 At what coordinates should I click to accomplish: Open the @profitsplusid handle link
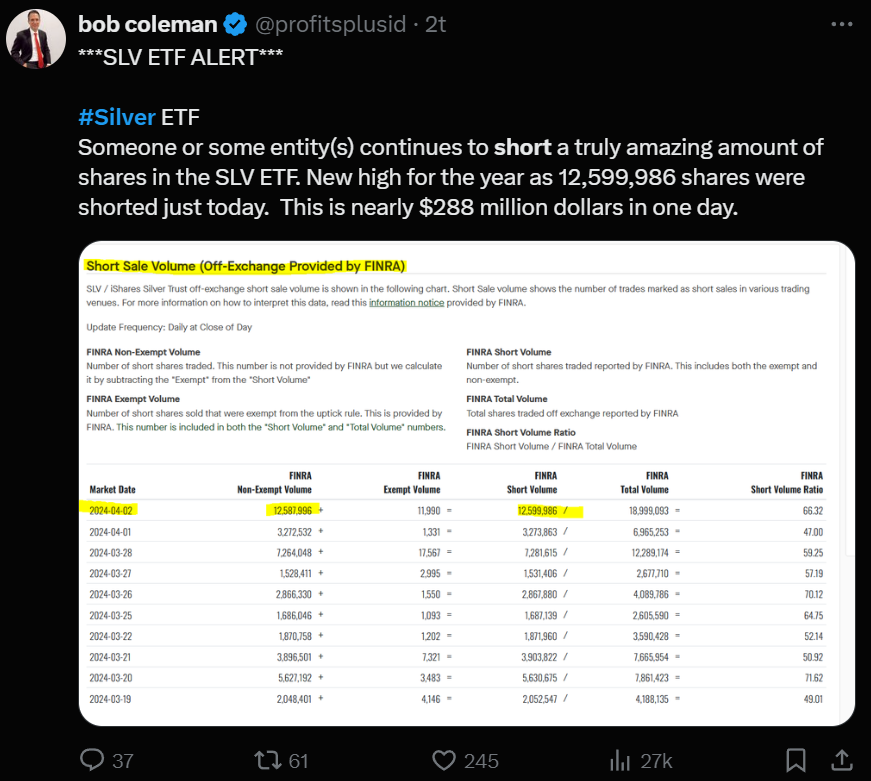click(x=331, y=24)
